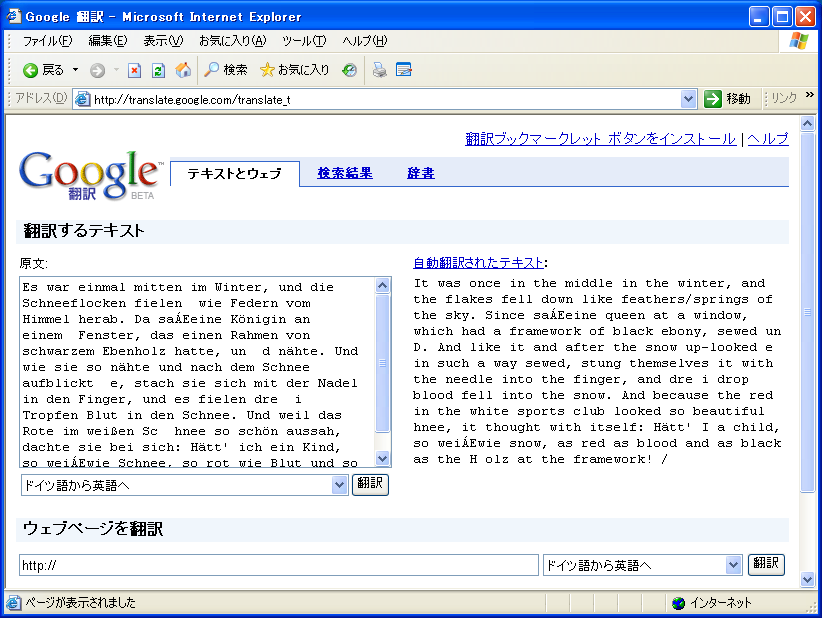Go to Home page icon
This screenshot has width=822, height=618.
pyautogui.click(x=183, y=70)
